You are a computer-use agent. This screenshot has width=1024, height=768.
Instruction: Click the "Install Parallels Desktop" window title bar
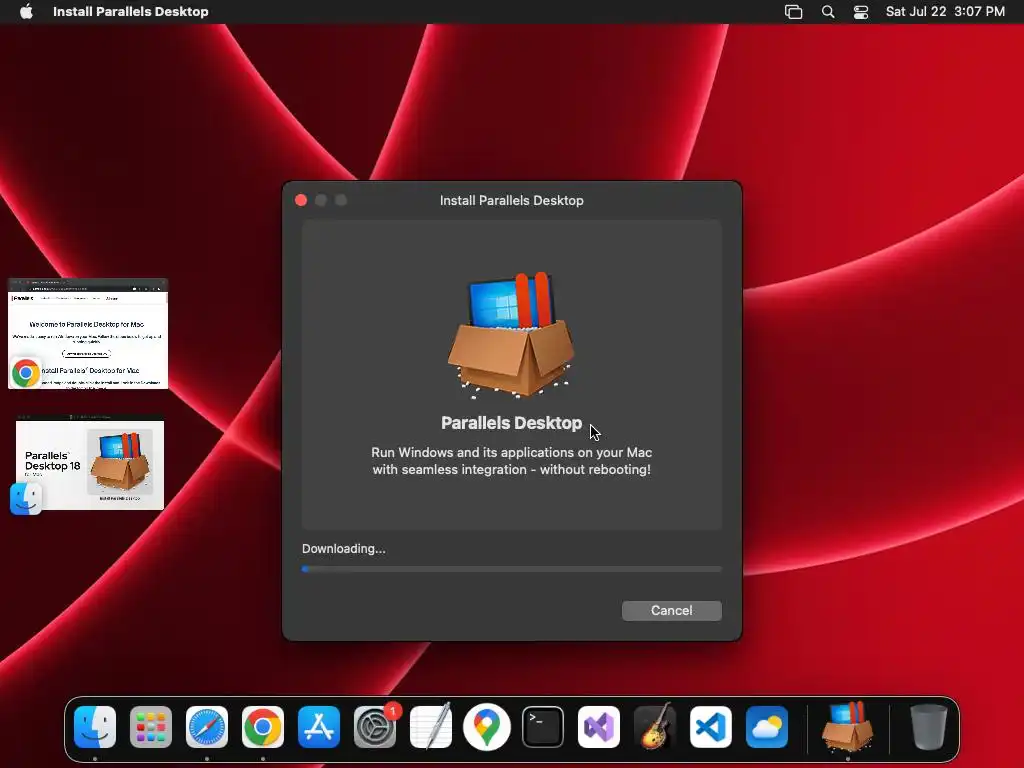[x=512, y=200]
